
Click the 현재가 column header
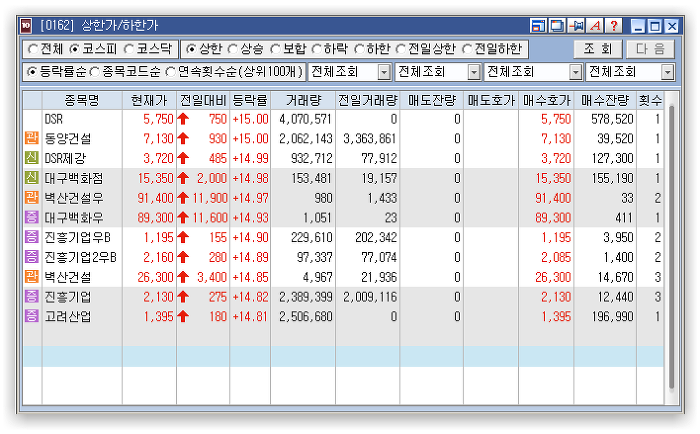149,100
